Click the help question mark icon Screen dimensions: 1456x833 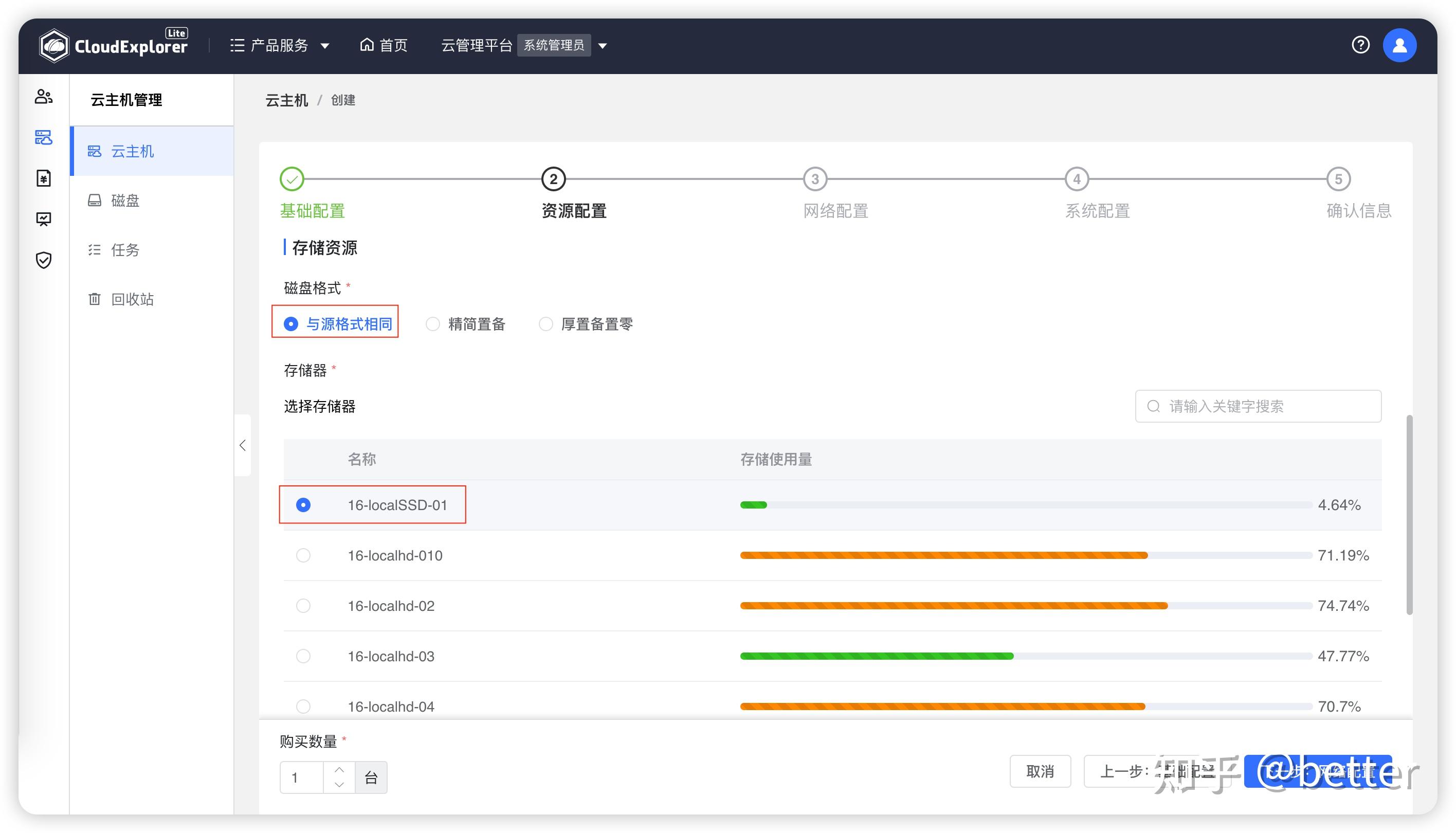tap(1360, 45)
